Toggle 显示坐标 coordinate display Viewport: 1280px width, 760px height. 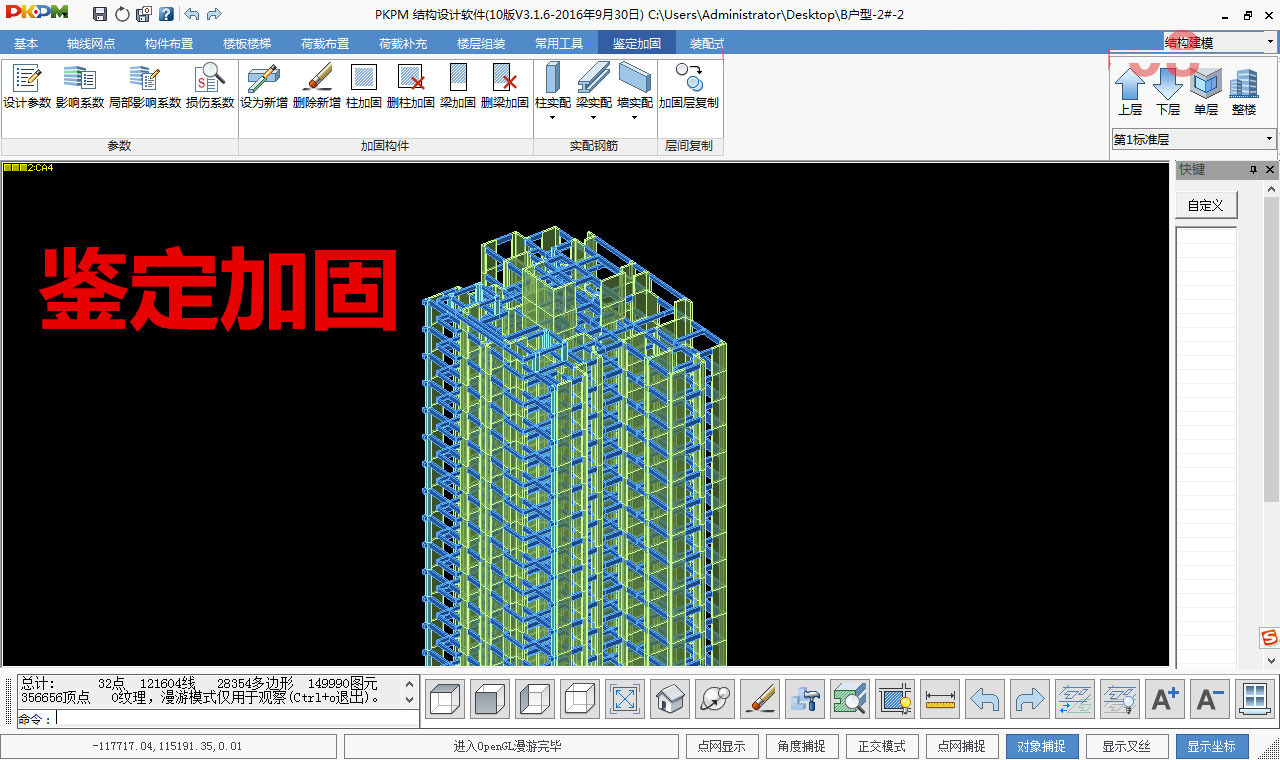coord(1212,746)
